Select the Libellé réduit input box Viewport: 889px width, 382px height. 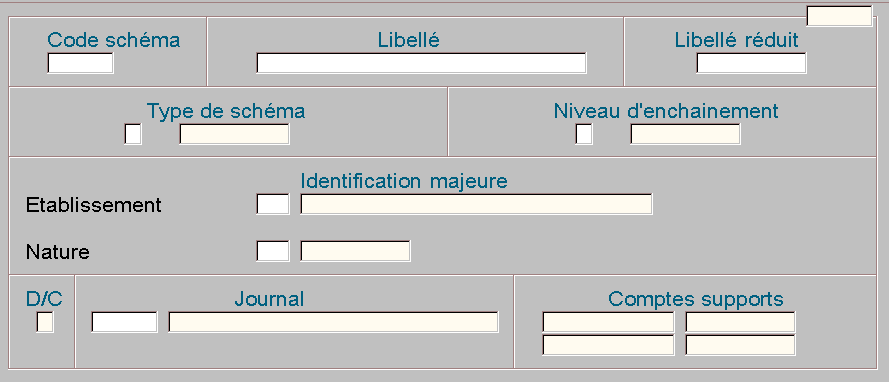751,63
